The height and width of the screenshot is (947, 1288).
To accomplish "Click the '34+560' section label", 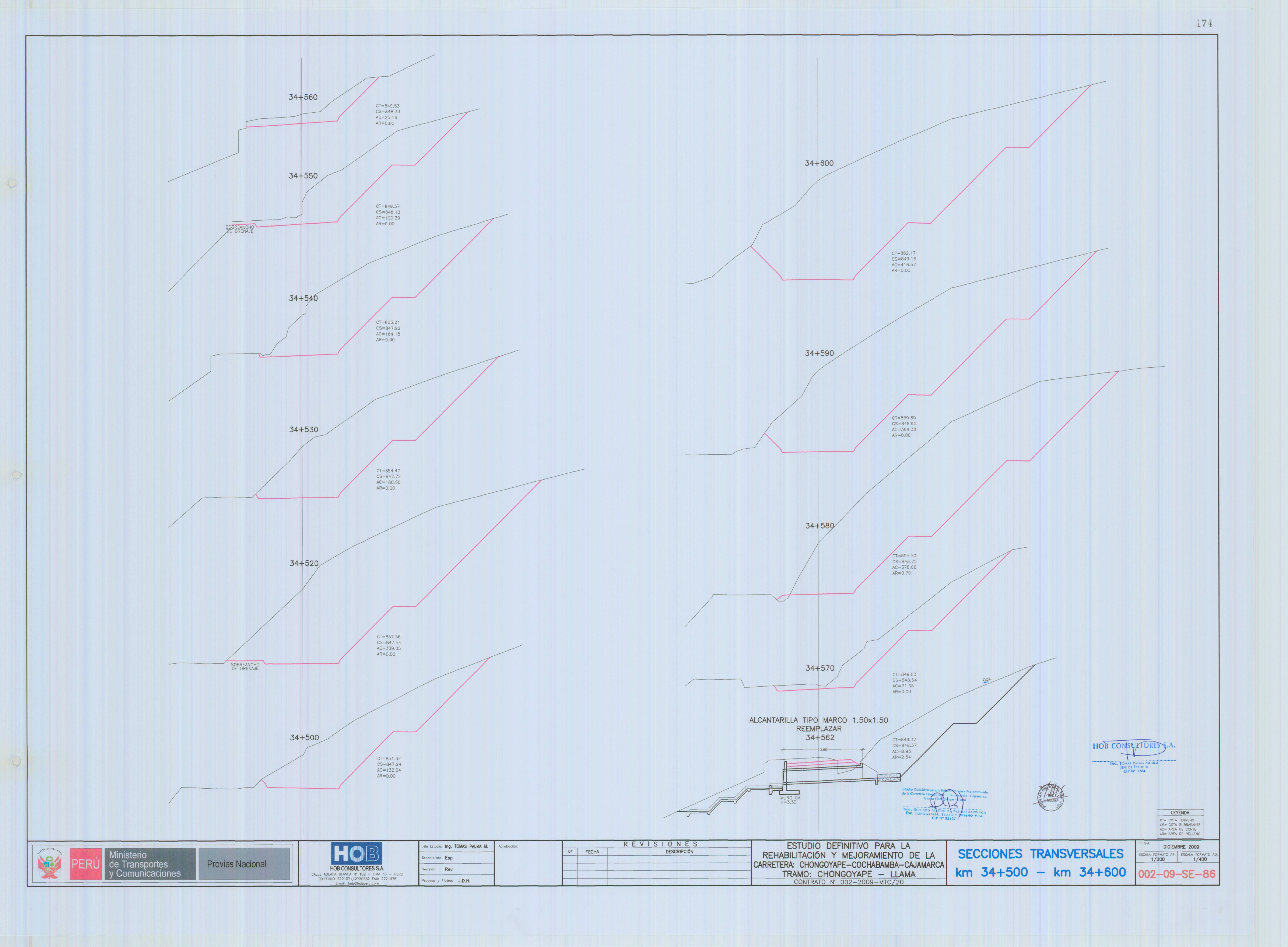I will pos(303,97).
